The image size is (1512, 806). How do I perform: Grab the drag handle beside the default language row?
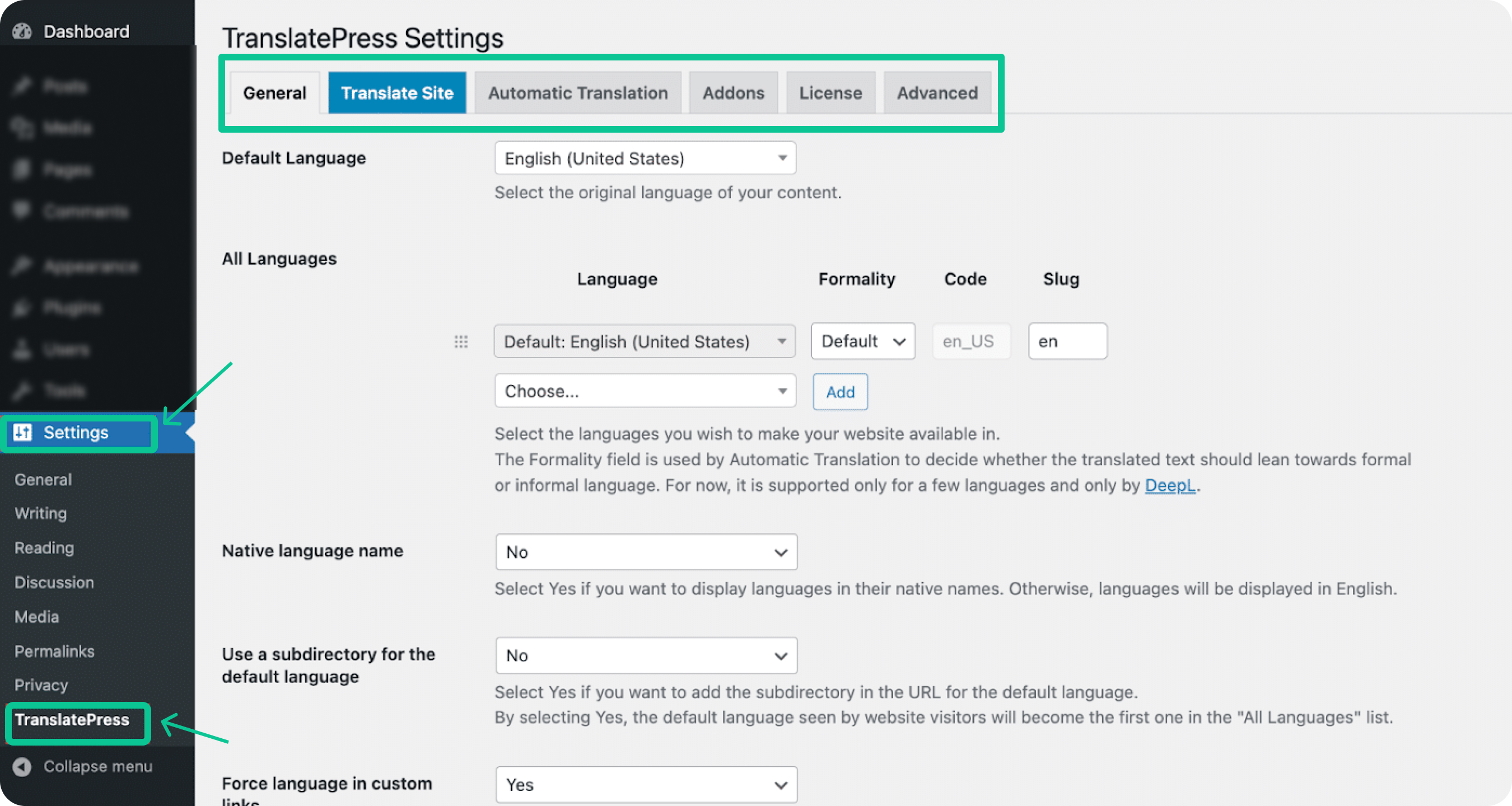tap(461, 341)
